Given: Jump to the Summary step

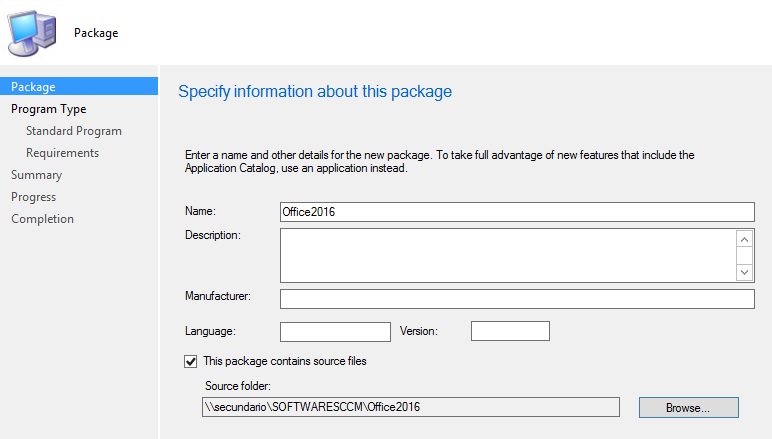Looking at the screenshot, I should pyautogui.click(x=36, y=175).
